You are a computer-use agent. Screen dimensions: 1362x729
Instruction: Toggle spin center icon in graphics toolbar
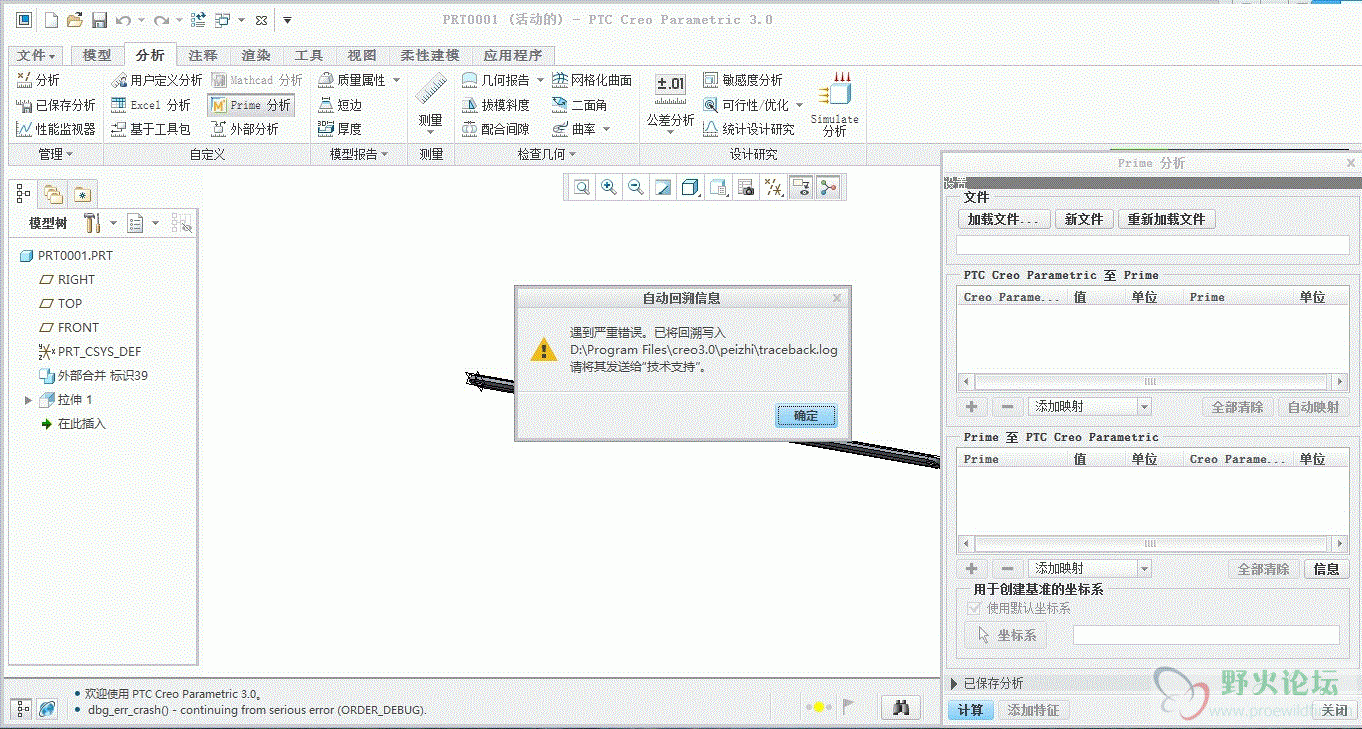click(827, 187)
